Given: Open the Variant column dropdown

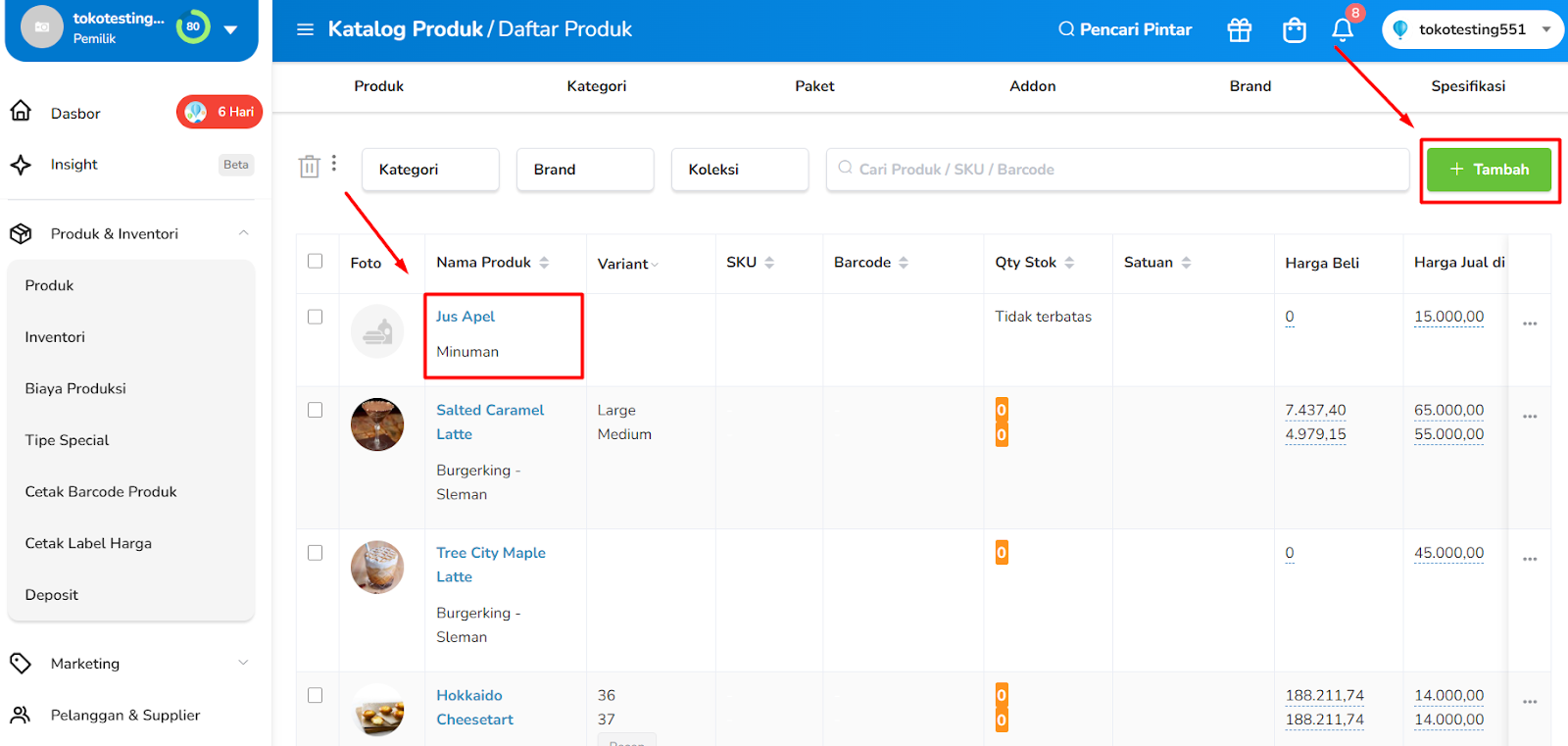Looking at the screenshot, I should [x=655, y=265].
